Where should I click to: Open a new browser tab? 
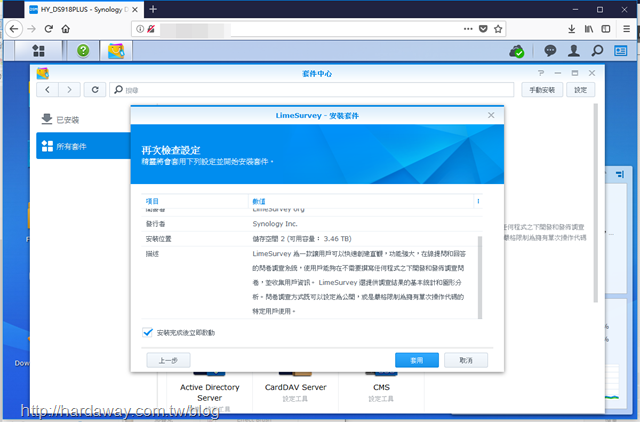(153, 9)
